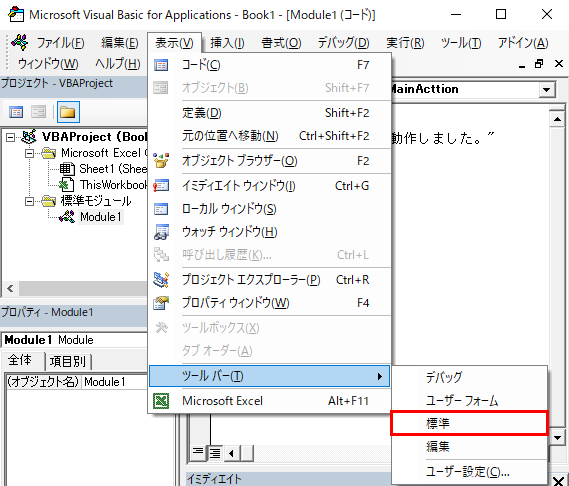The image size is (569, 486).
Task: Open プロジェクト エクスプローラー(P)
Action: (269, 280)
